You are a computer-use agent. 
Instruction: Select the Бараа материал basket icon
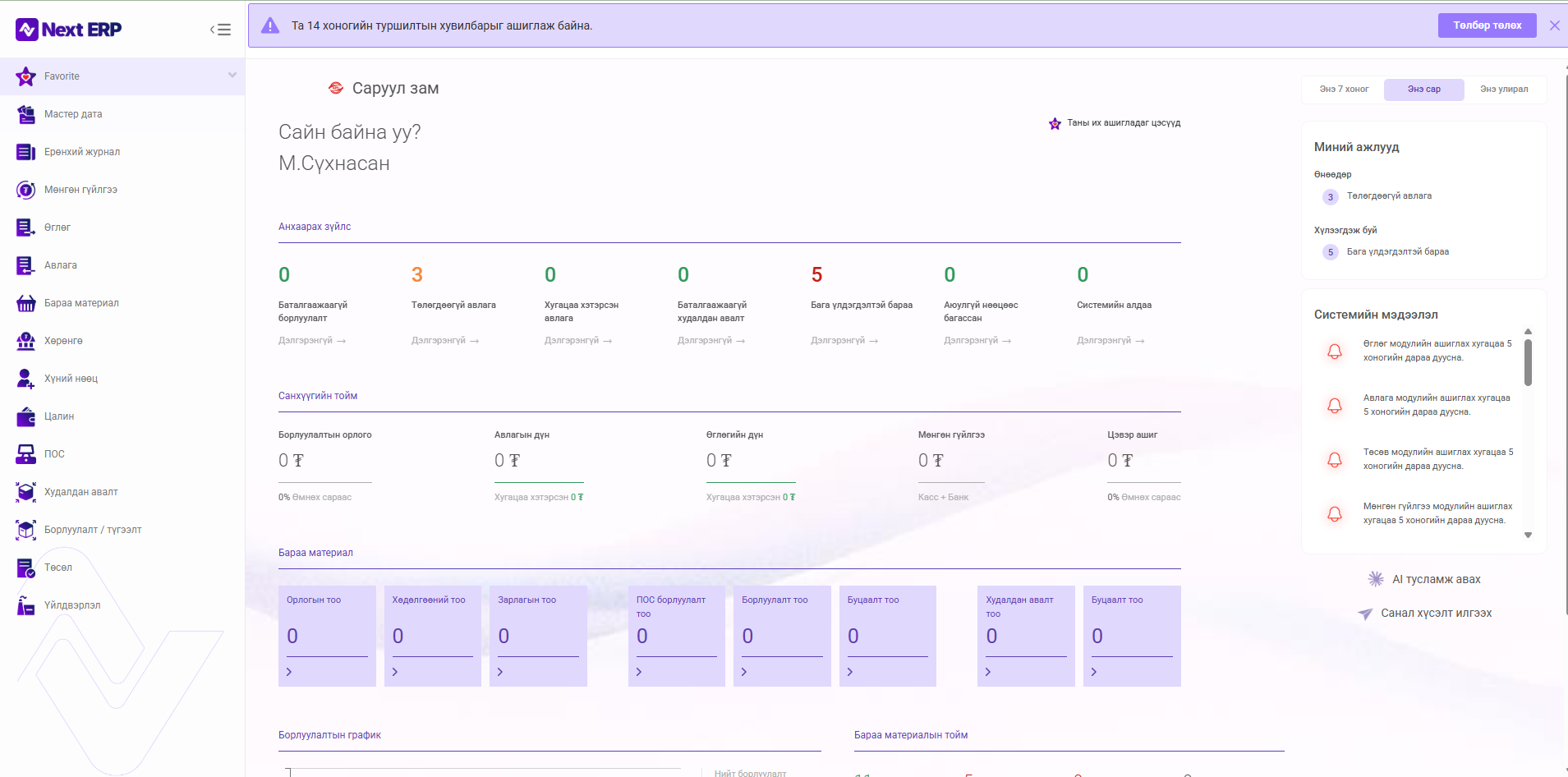click(x=26, y=303)
